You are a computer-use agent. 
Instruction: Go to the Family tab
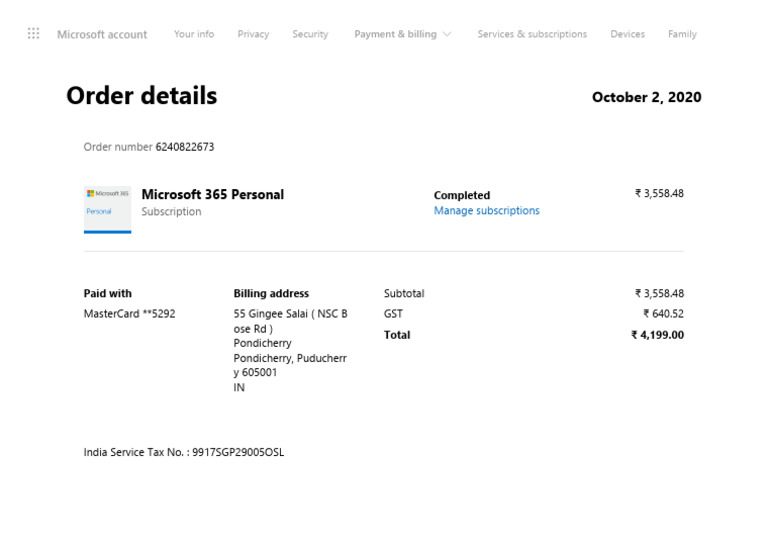point(682,34)
